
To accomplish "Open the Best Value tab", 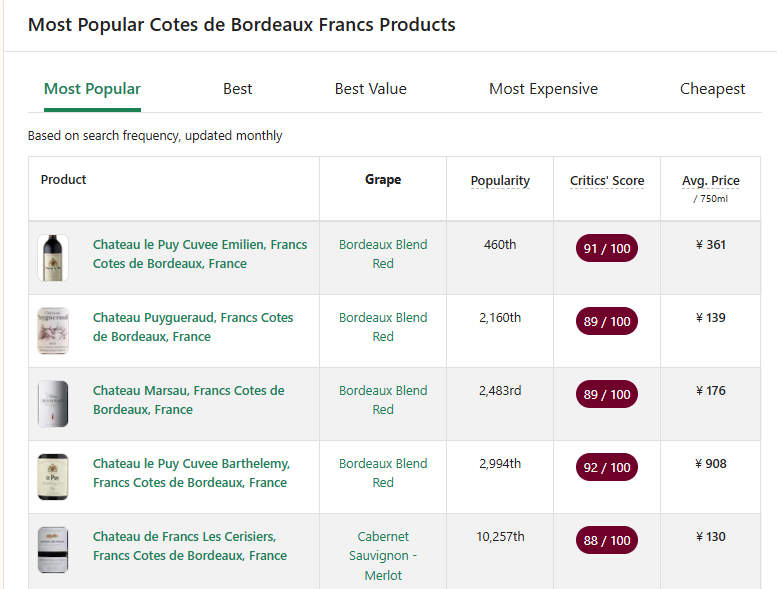I will coord(370,89).
